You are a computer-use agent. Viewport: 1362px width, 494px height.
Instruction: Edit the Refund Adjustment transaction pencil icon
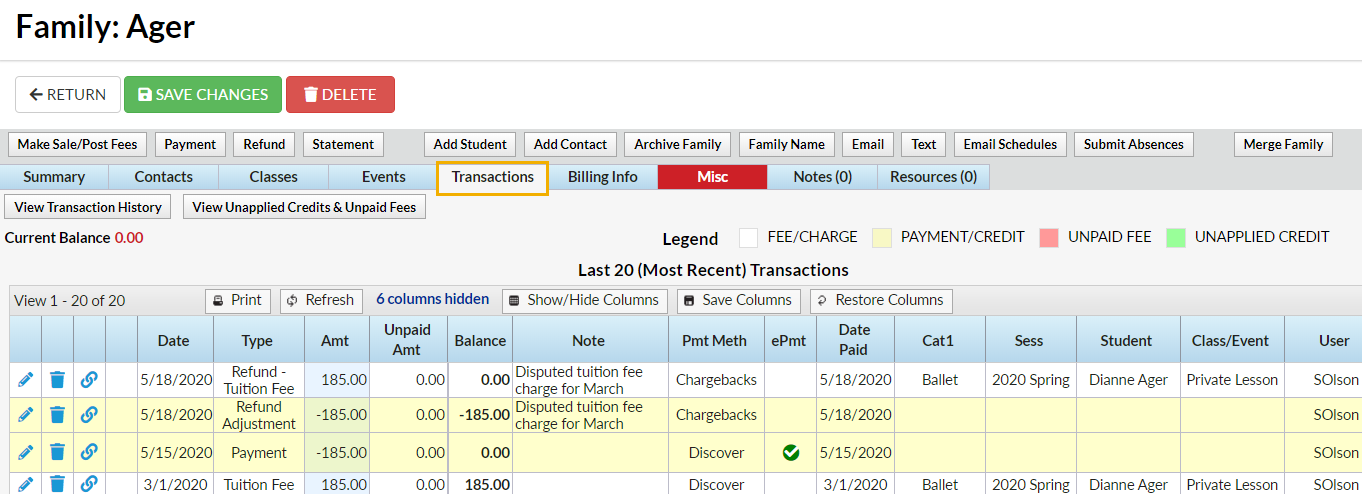(x=26, y=415)
